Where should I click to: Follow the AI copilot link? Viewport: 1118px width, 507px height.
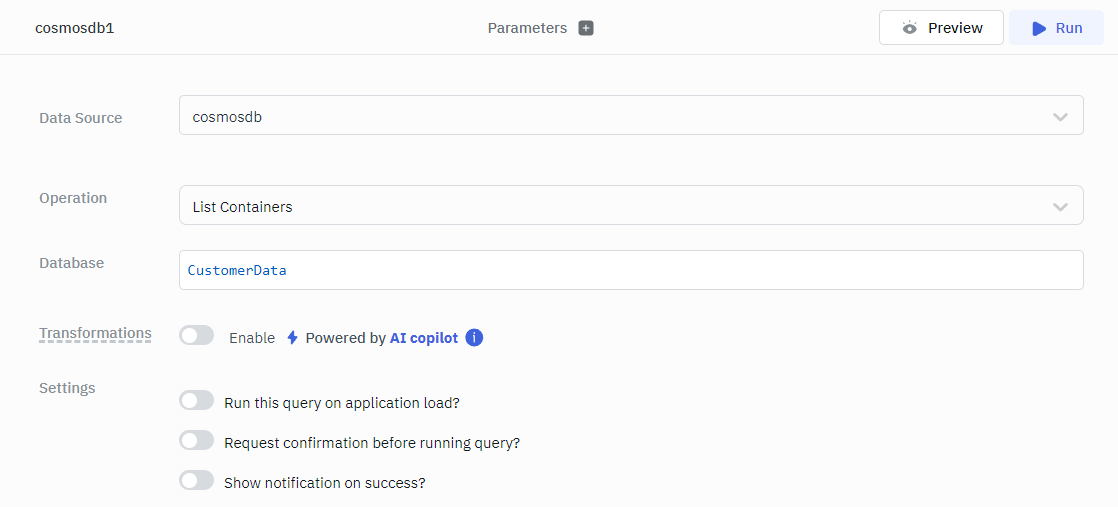coord(423,338)
